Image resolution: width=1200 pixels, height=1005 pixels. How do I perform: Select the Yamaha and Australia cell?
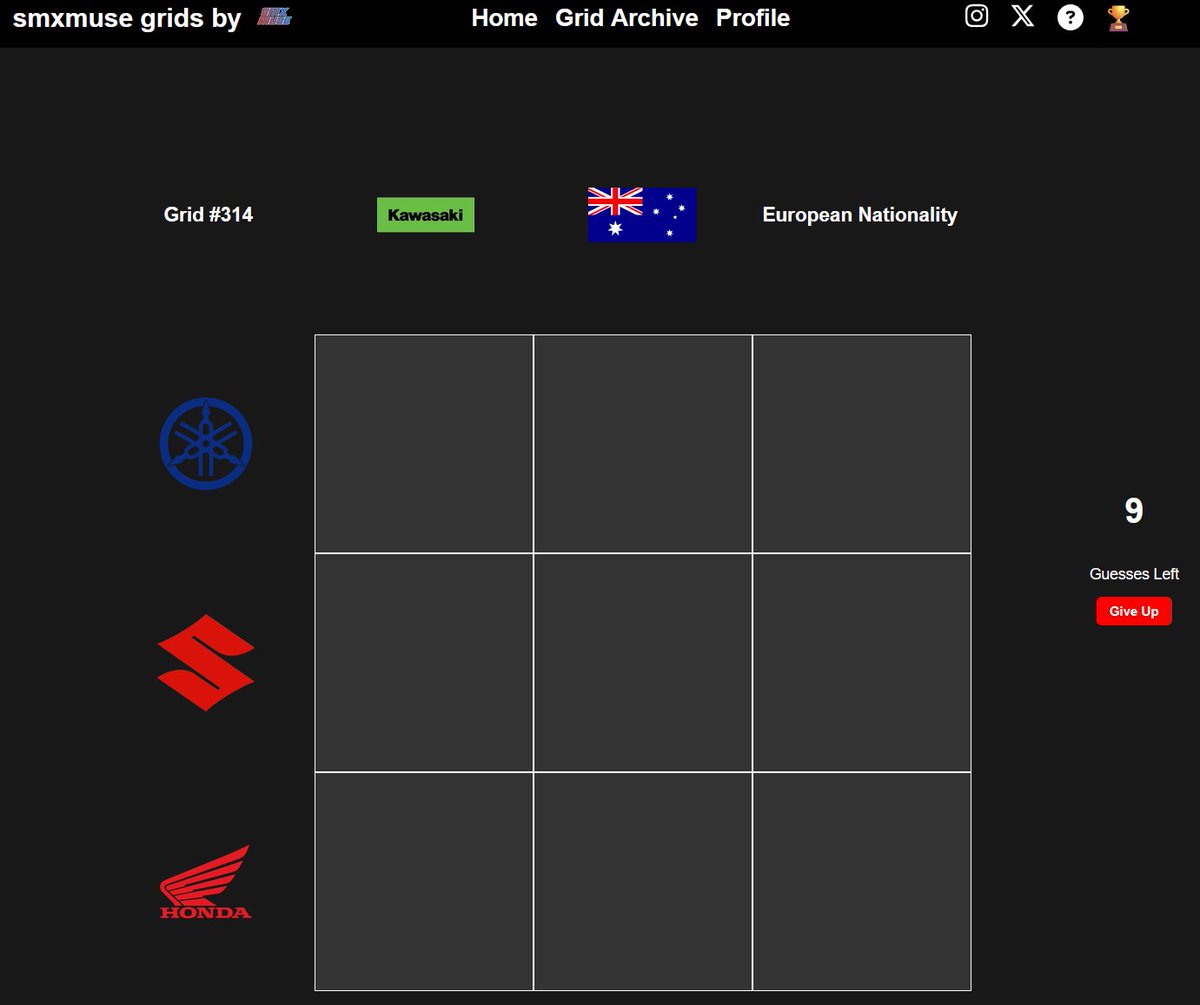[643, 444]
